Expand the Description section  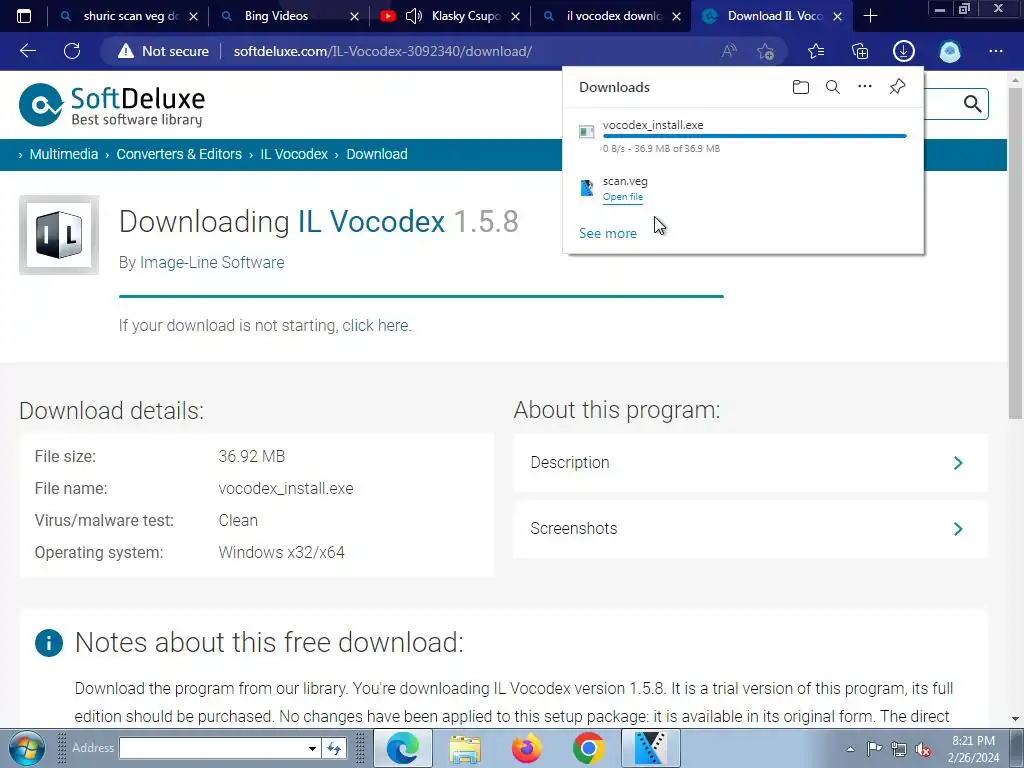coord(750,463)
